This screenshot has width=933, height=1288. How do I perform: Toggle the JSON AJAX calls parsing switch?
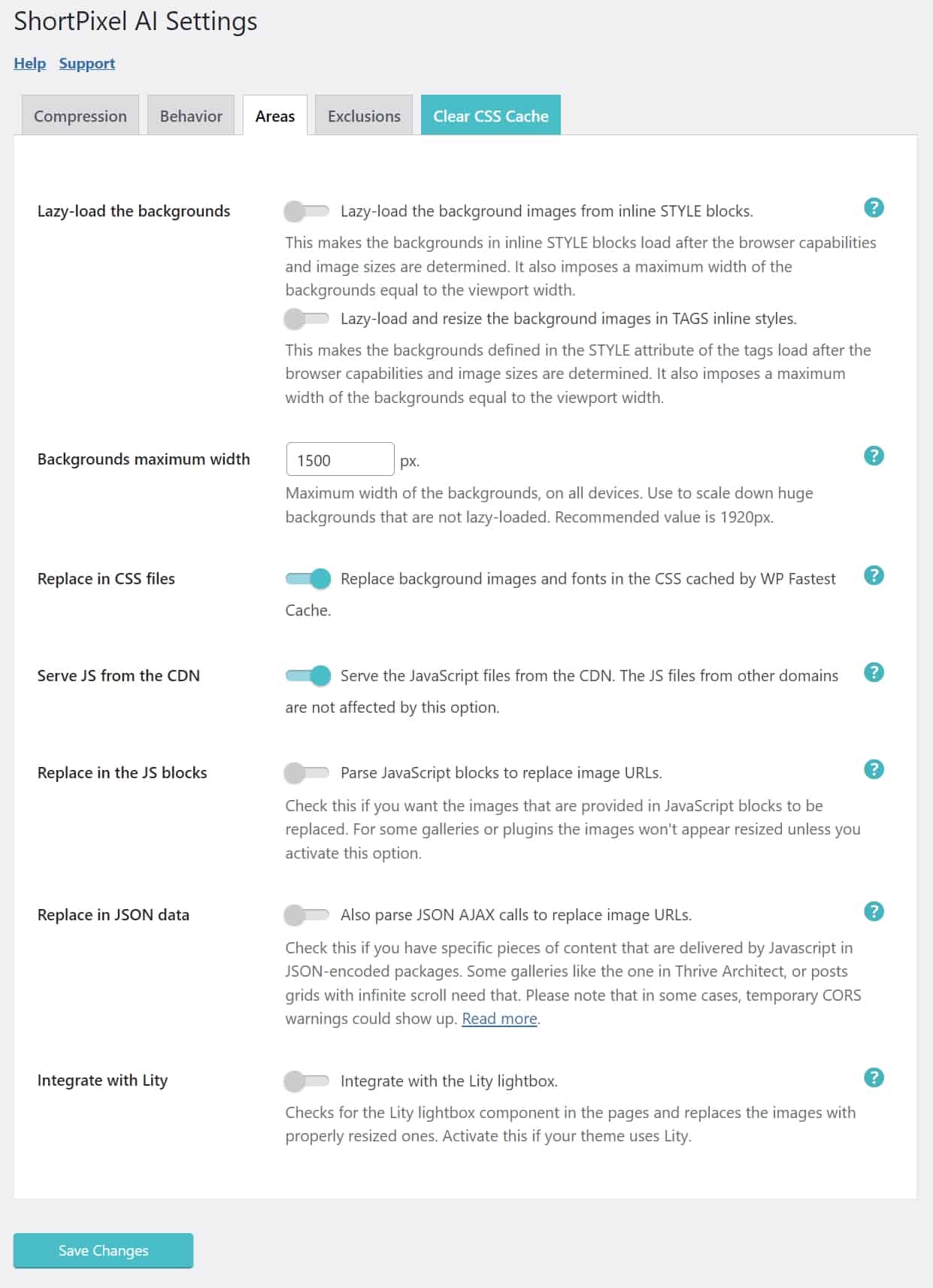pyautogui.click(x=307, y=915)
